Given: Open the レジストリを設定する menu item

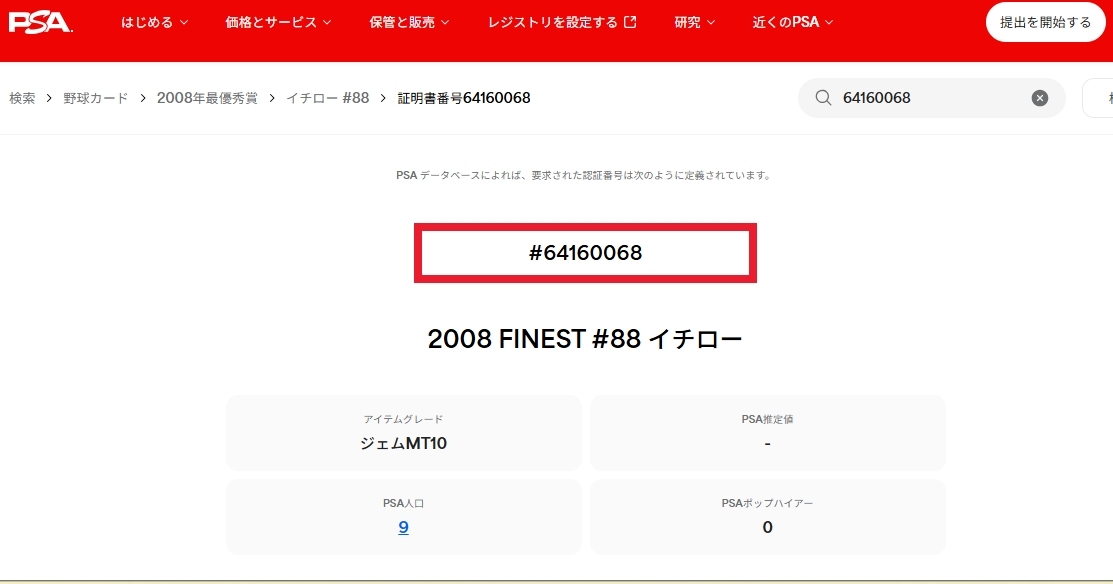Looking at the screenshot, I should [553, 22].
